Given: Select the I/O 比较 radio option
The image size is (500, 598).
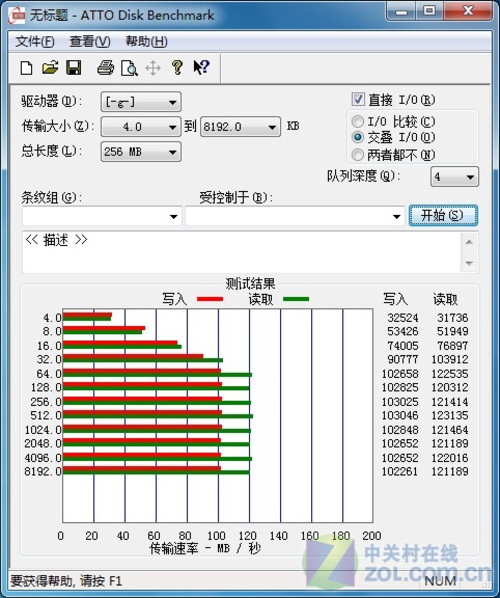Looking at the screenshot, I should 358,122.
